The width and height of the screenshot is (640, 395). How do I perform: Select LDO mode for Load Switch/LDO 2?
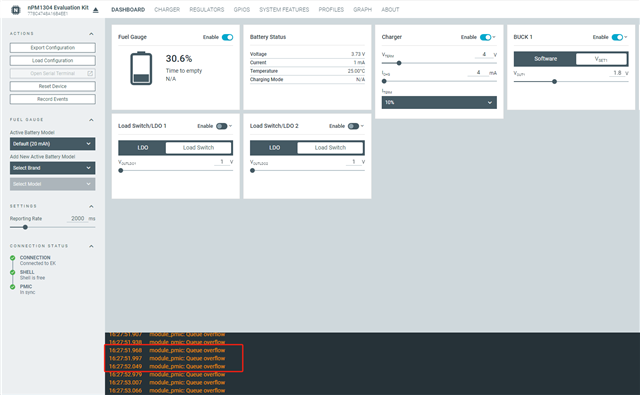coord(274,148)
